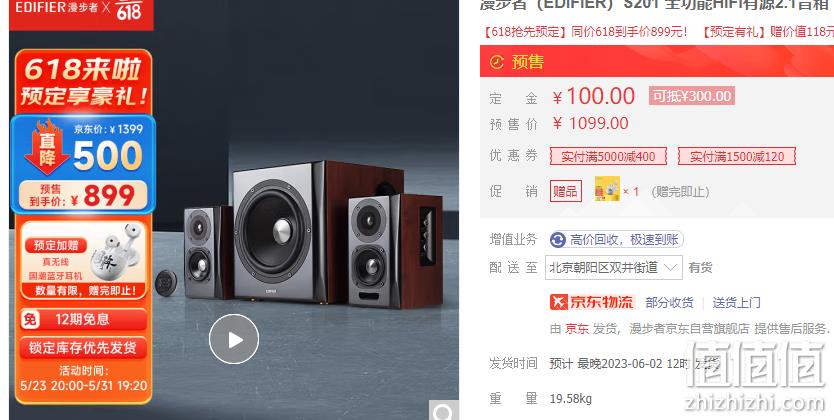Click the dropdown chevron for delivery address
The height and width of the screenshot is (420, 834).
pos(671,267)
